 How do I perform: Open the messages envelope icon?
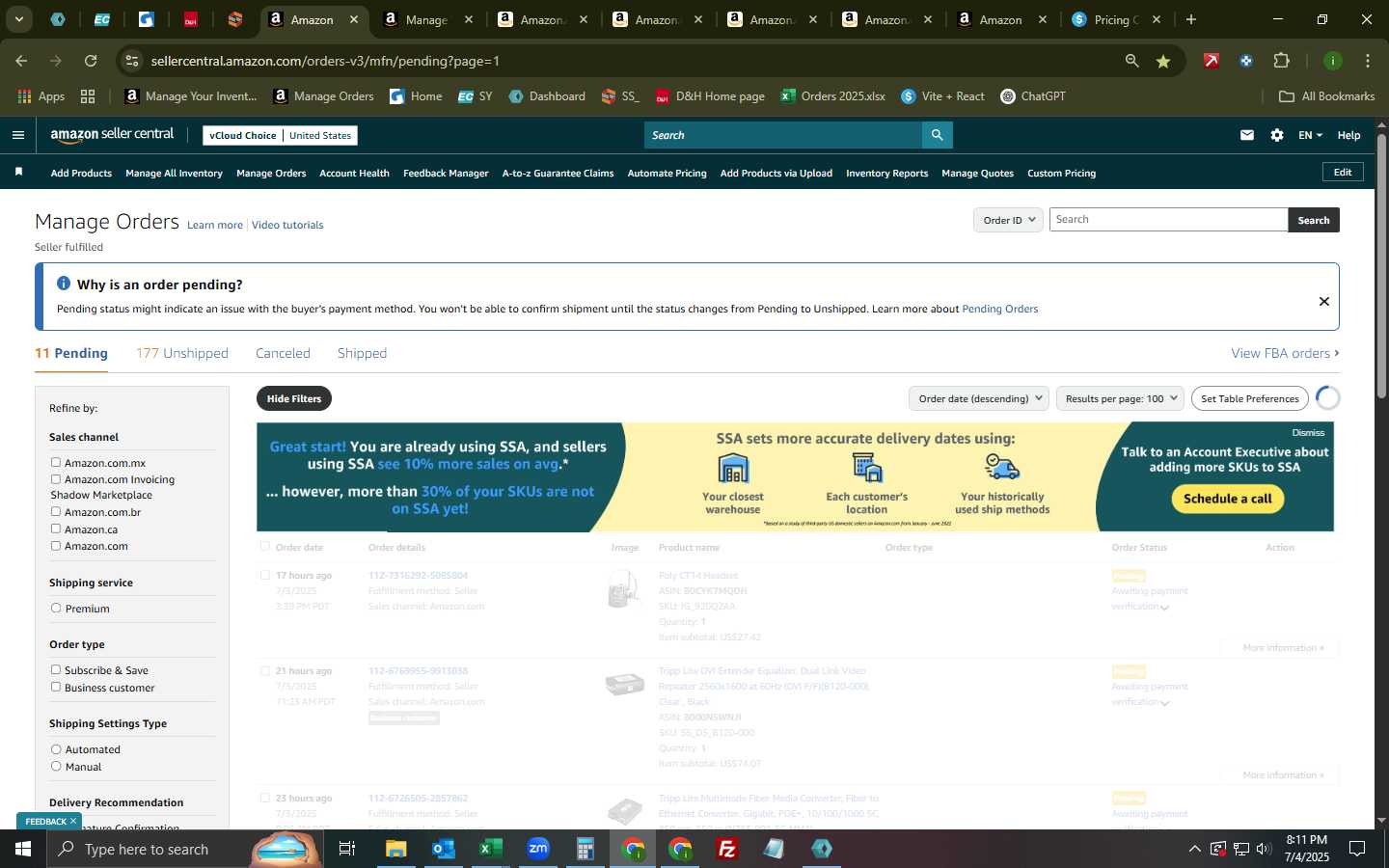tap(1247, 135)
